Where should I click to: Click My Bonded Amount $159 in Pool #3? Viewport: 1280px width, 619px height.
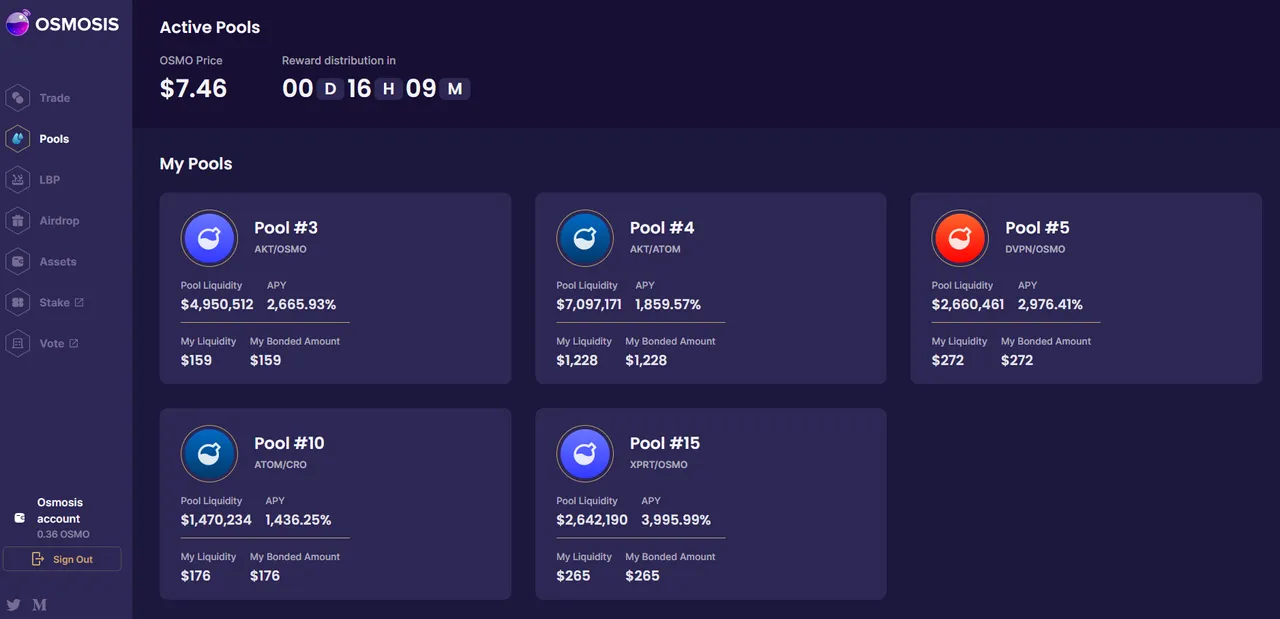pos(265,360)
